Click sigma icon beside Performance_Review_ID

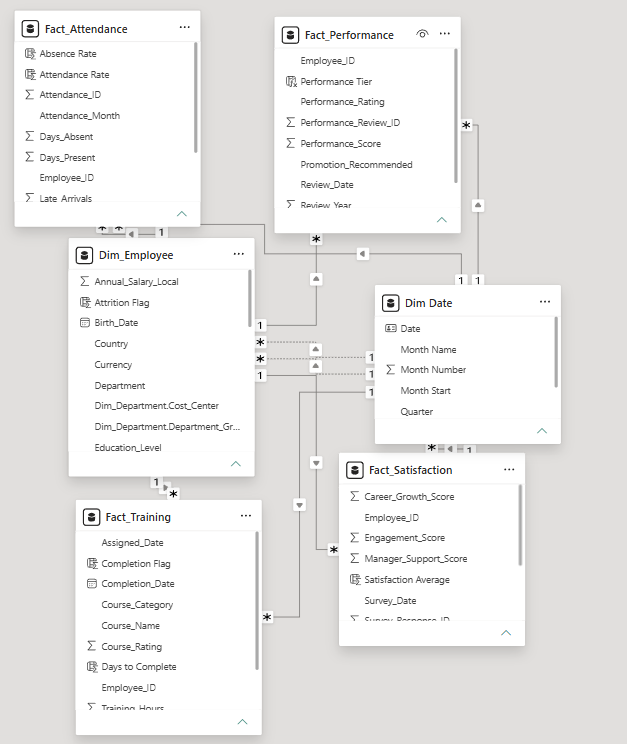pos(290,122)
